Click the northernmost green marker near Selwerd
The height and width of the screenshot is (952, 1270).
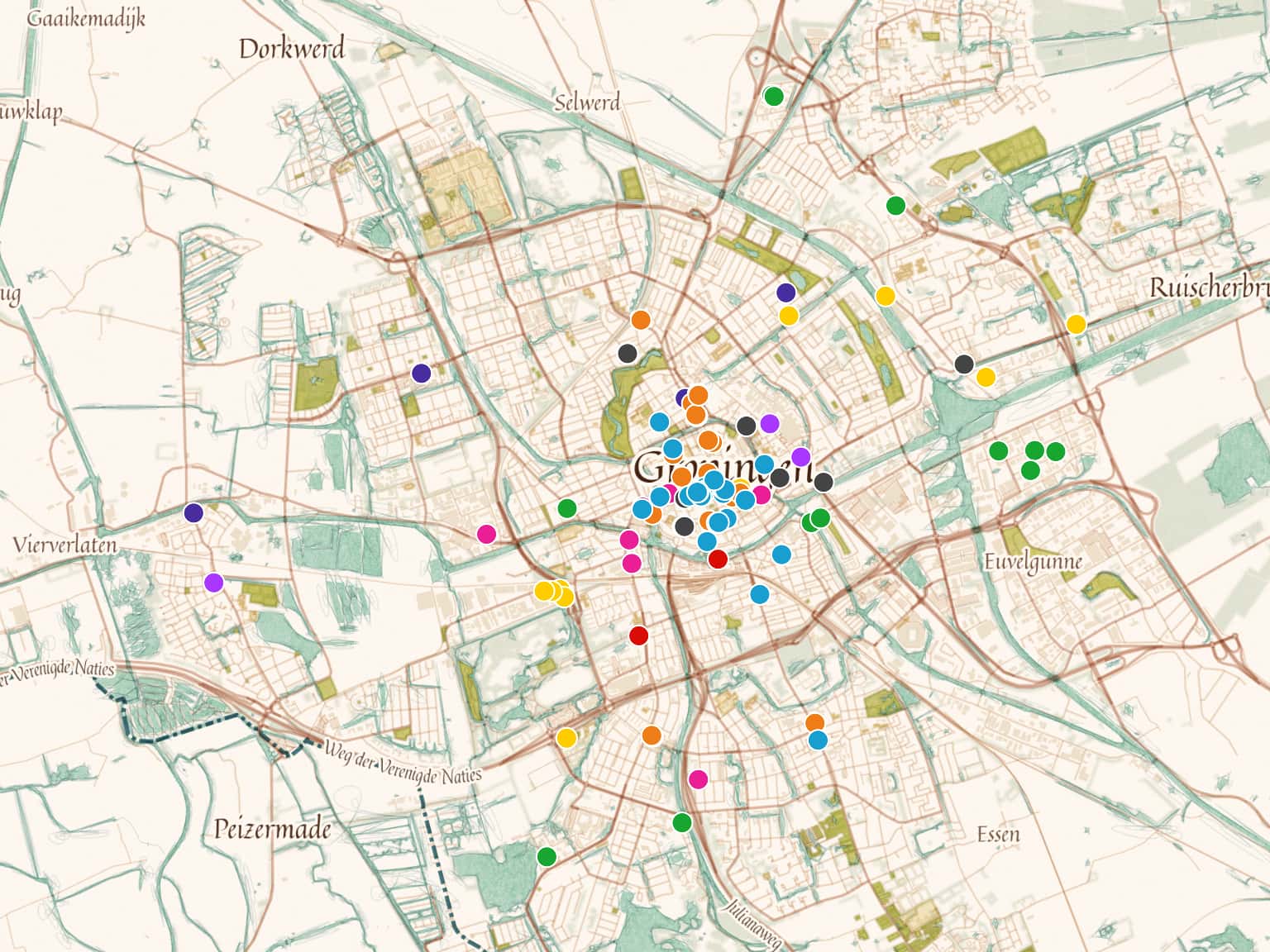[773, 96]
